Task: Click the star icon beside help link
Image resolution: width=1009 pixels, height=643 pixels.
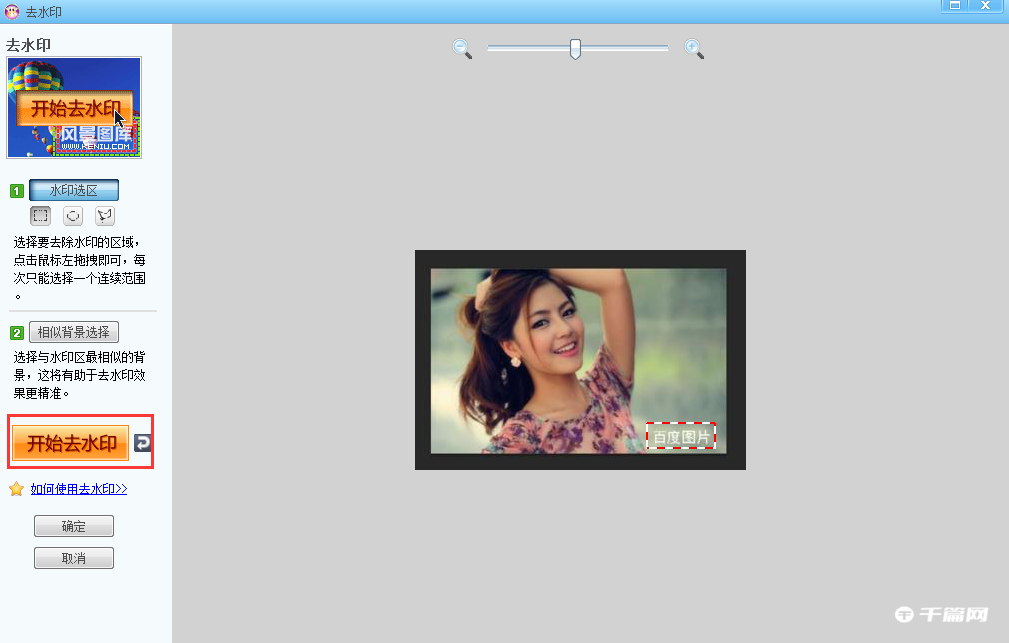Action: click(16, 489)
